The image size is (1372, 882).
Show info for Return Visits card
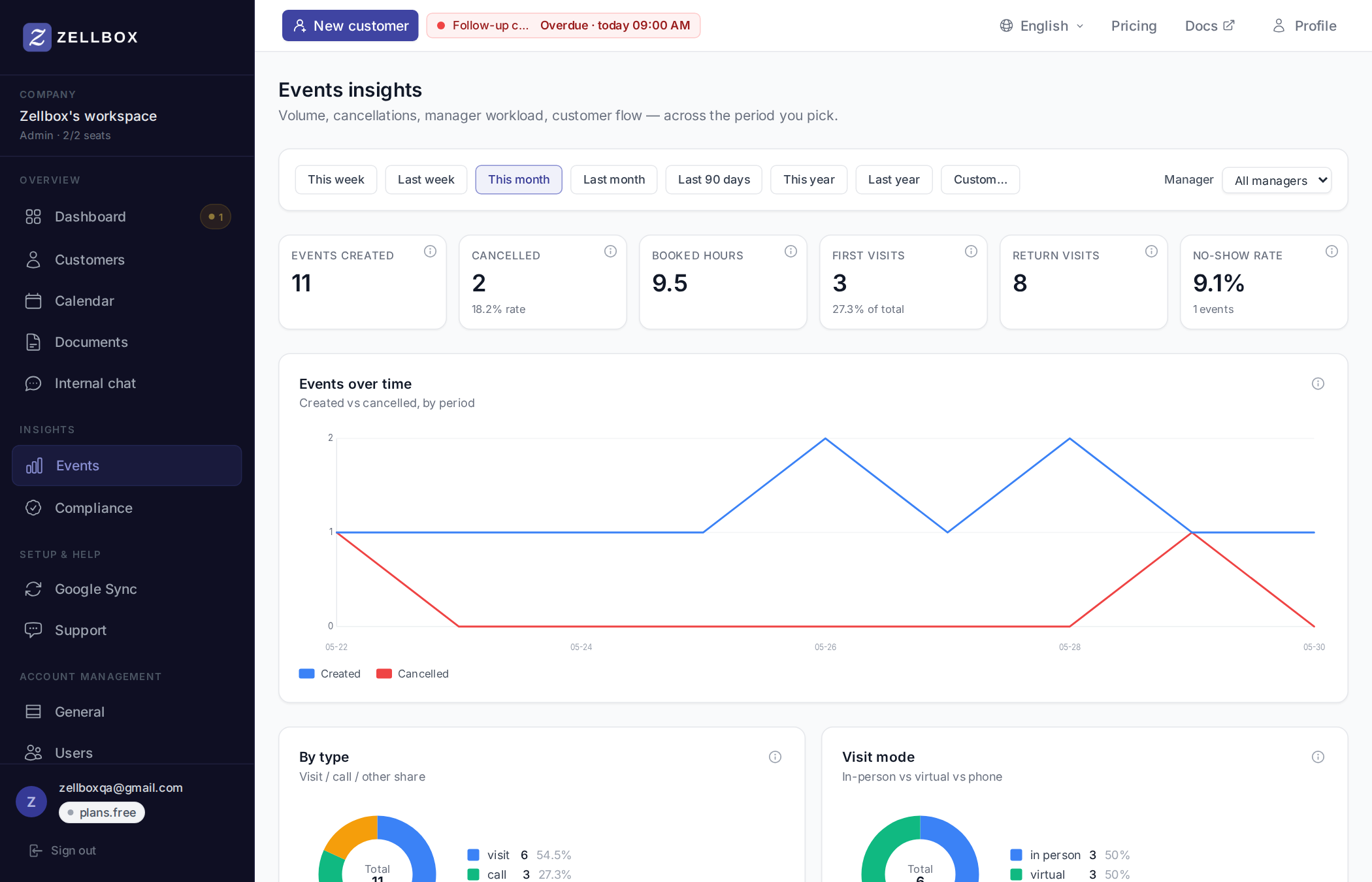(x=1151, y=252)
